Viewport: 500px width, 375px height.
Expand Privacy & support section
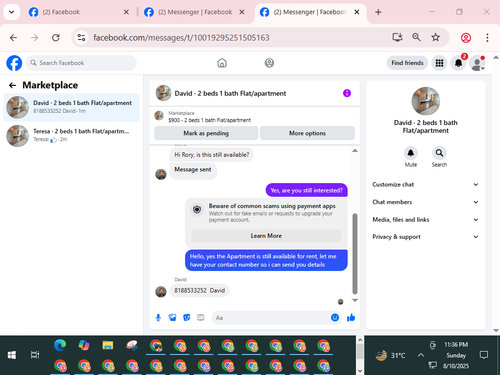pyautogui.click(x=425, y=237)
